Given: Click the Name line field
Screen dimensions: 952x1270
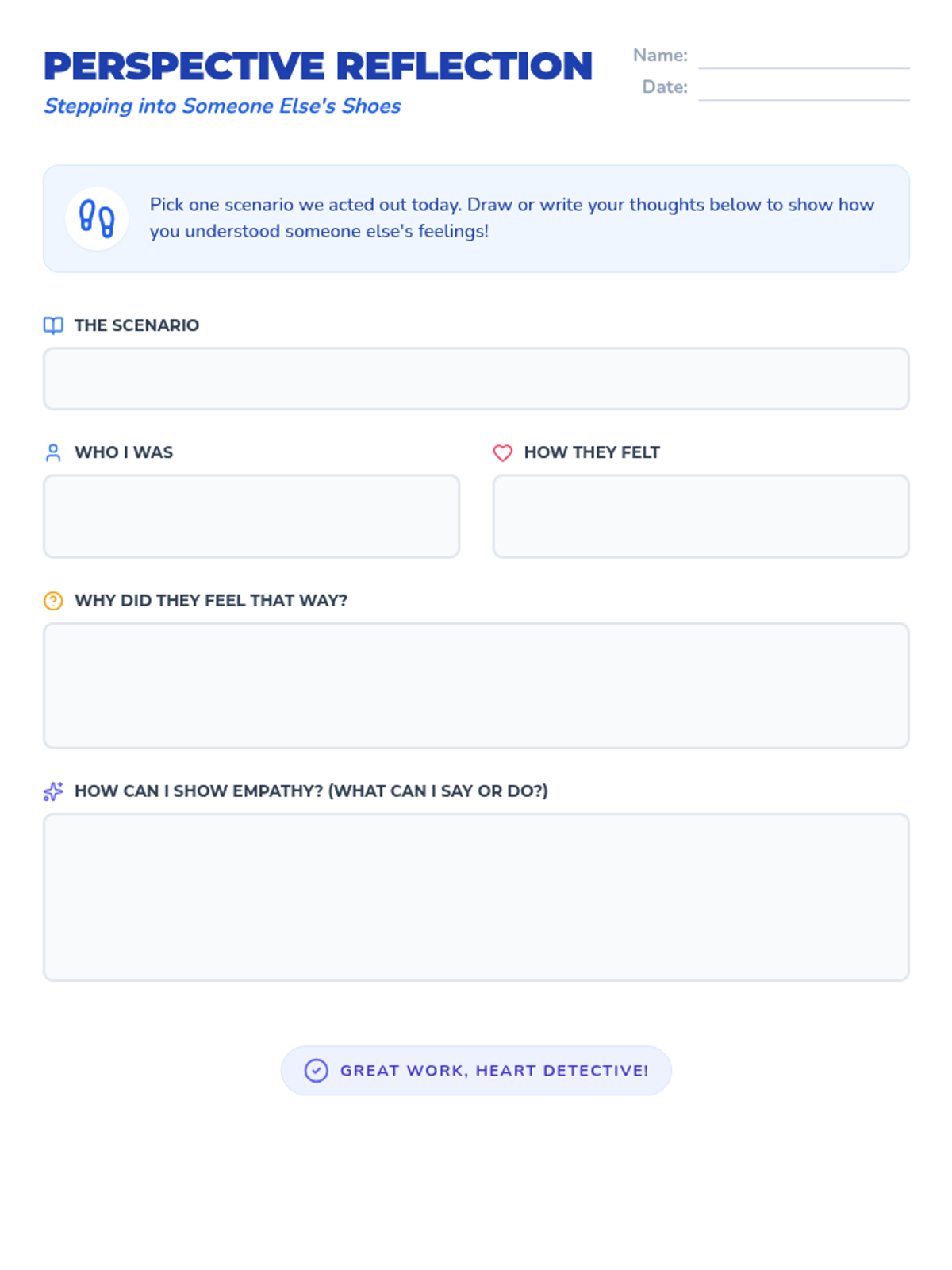Looking at the screenshot, I should tap(803, 57).
